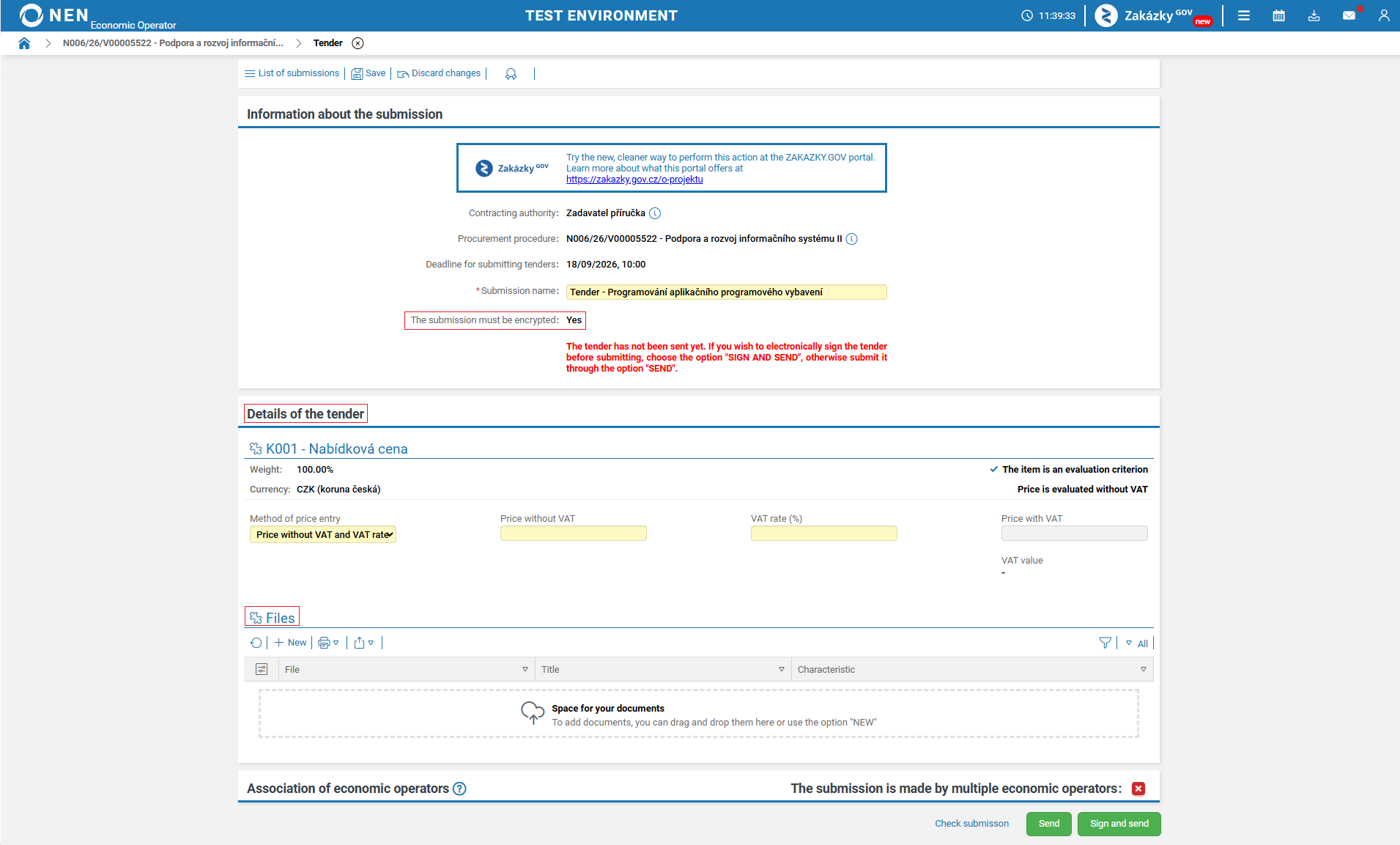
Task: Click Sign and send button
Action: pyautogui.click(x=1119, y=824)
